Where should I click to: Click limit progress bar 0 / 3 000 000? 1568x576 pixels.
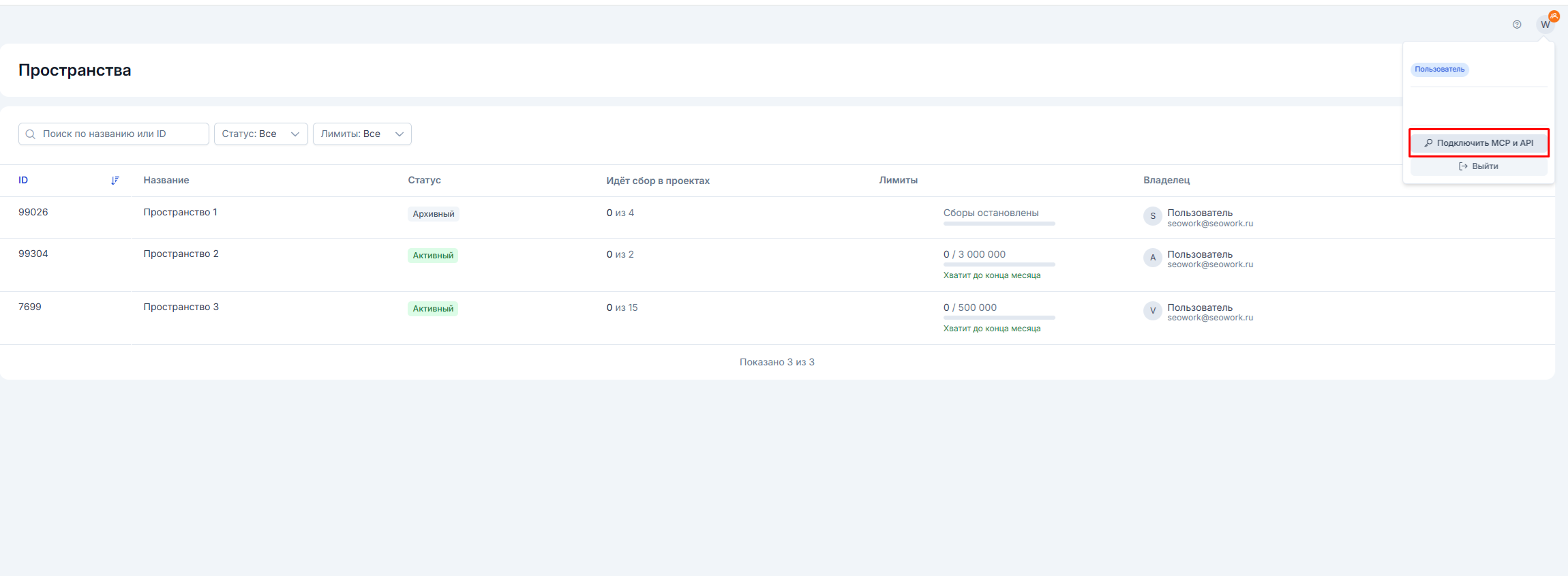[x=999, y=264]
